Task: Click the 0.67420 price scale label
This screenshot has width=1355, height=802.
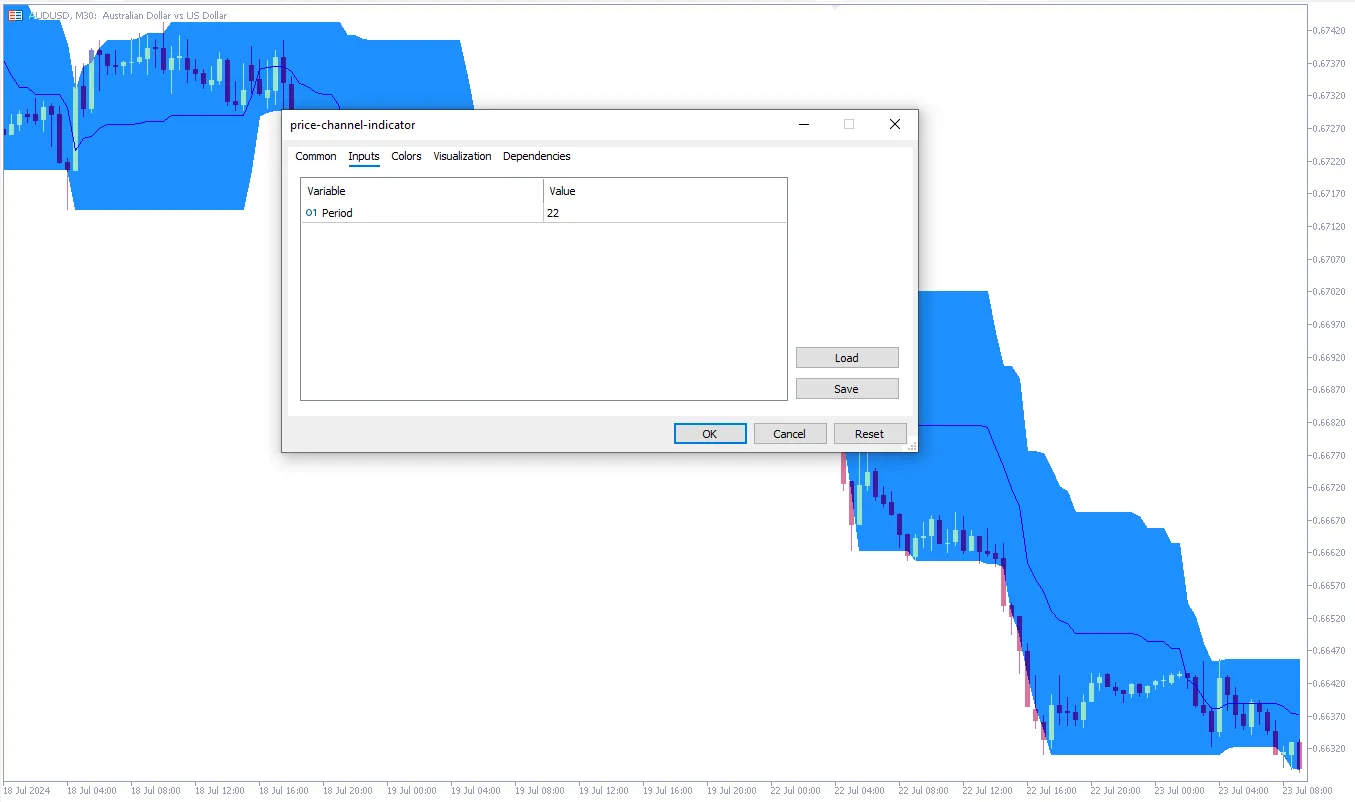Action: [1328, 31]
